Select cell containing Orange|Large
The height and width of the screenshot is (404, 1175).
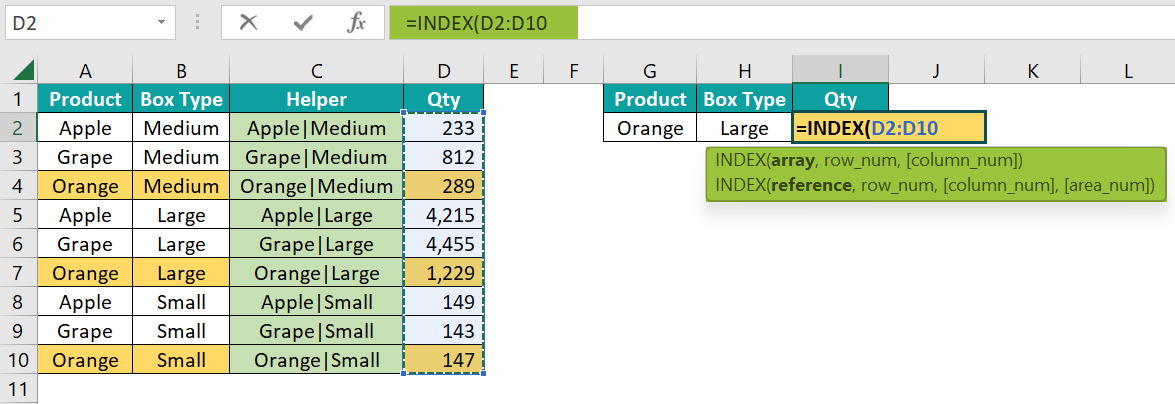pyautogui.click(x=316, y=272)
